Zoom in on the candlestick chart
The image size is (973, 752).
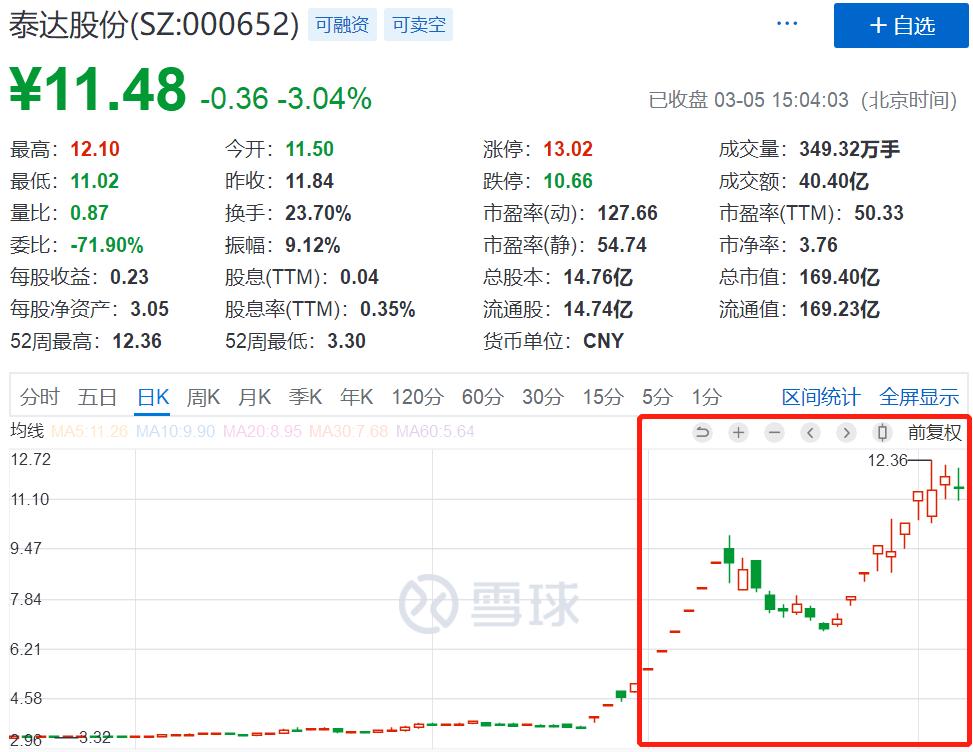tap(738, 432)
